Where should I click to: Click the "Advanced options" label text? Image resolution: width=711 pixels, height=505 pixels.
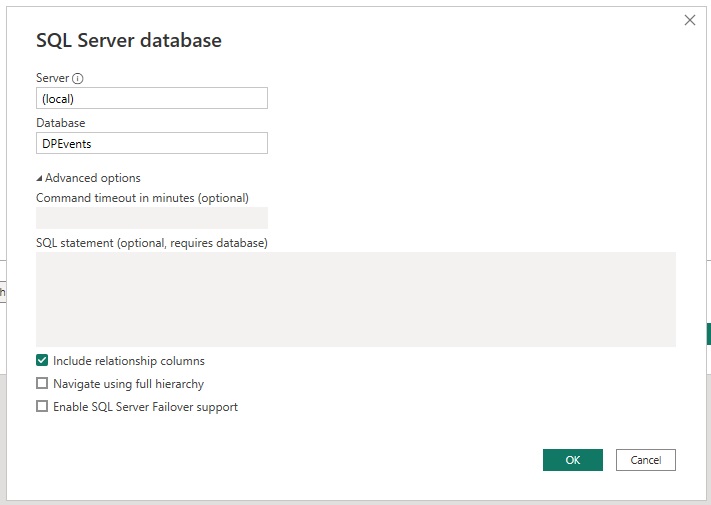click(93, 178)
